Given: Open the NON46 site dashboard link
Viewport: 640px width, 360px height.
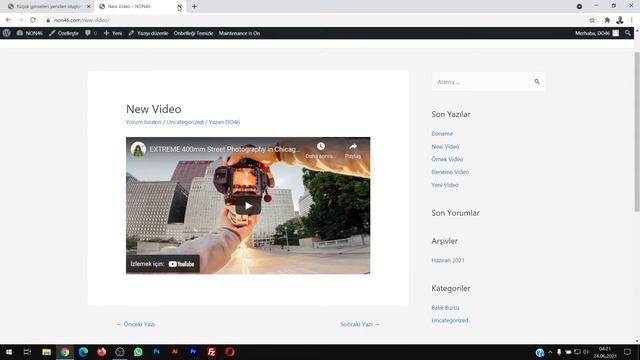Looking at the screenshot, I should click(x=30, y=33).
